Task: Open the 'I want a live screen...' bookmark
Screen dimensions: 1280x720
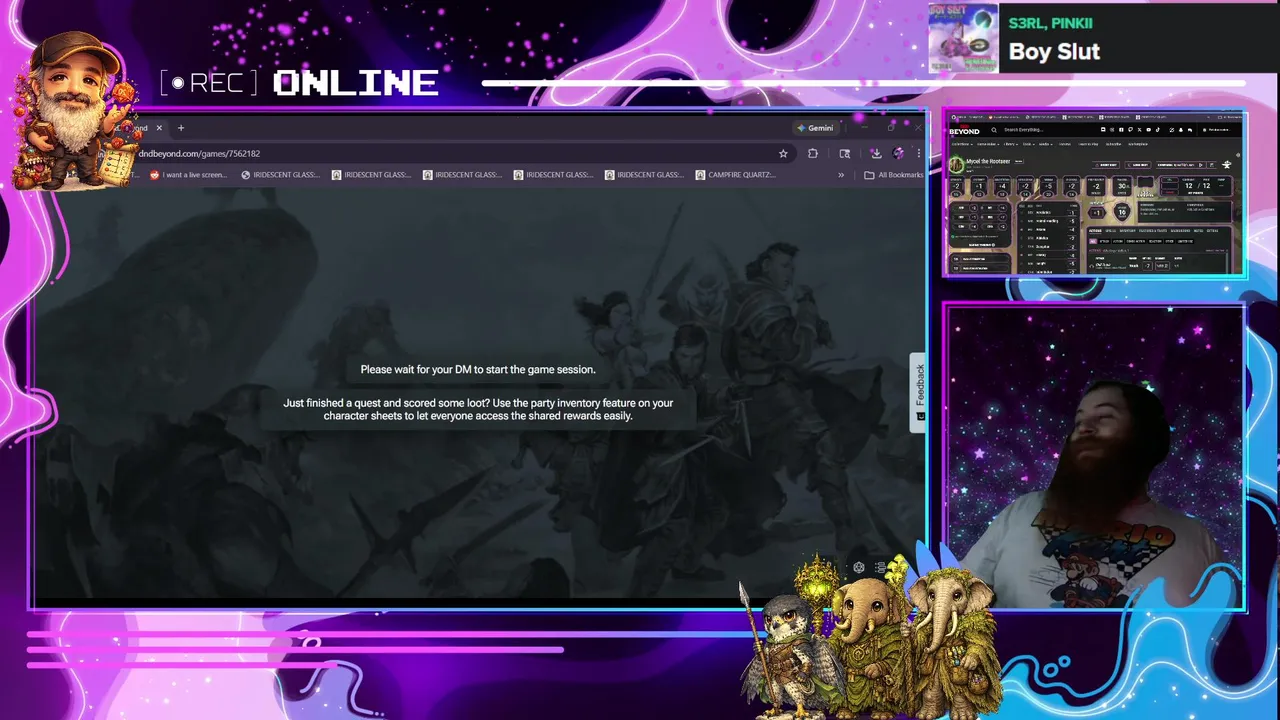Action: pyautogui.click(x=189, y=175)
